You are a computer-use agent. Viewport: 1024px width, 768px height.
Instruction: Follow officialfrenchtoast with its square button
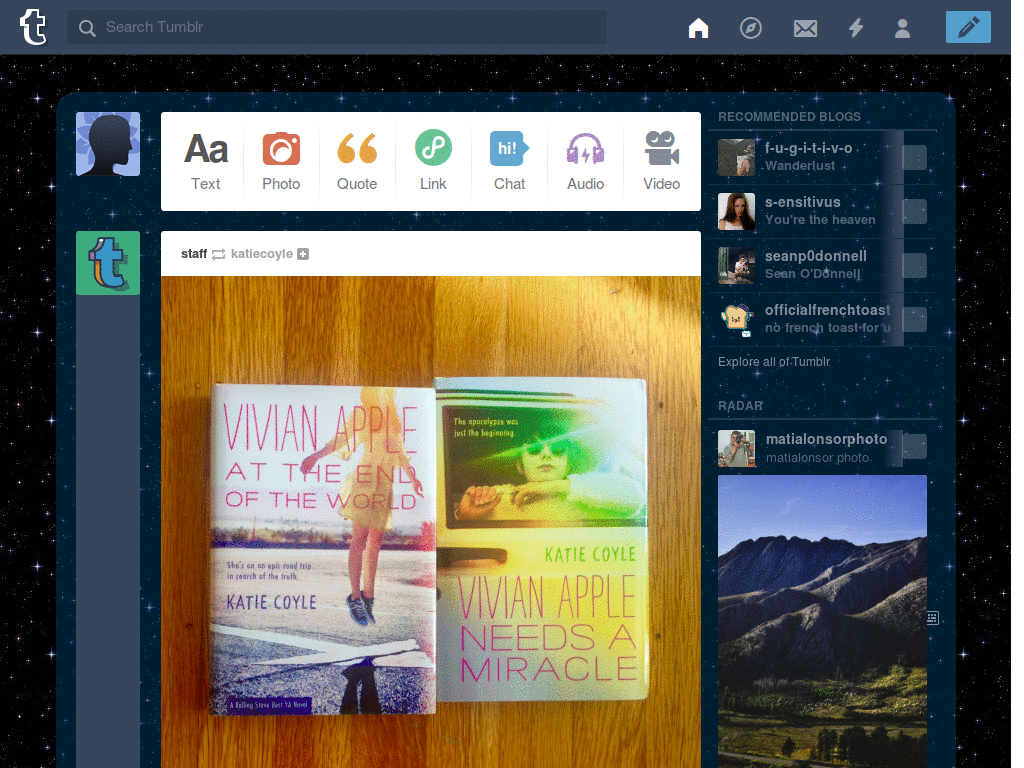coord(914,320)
